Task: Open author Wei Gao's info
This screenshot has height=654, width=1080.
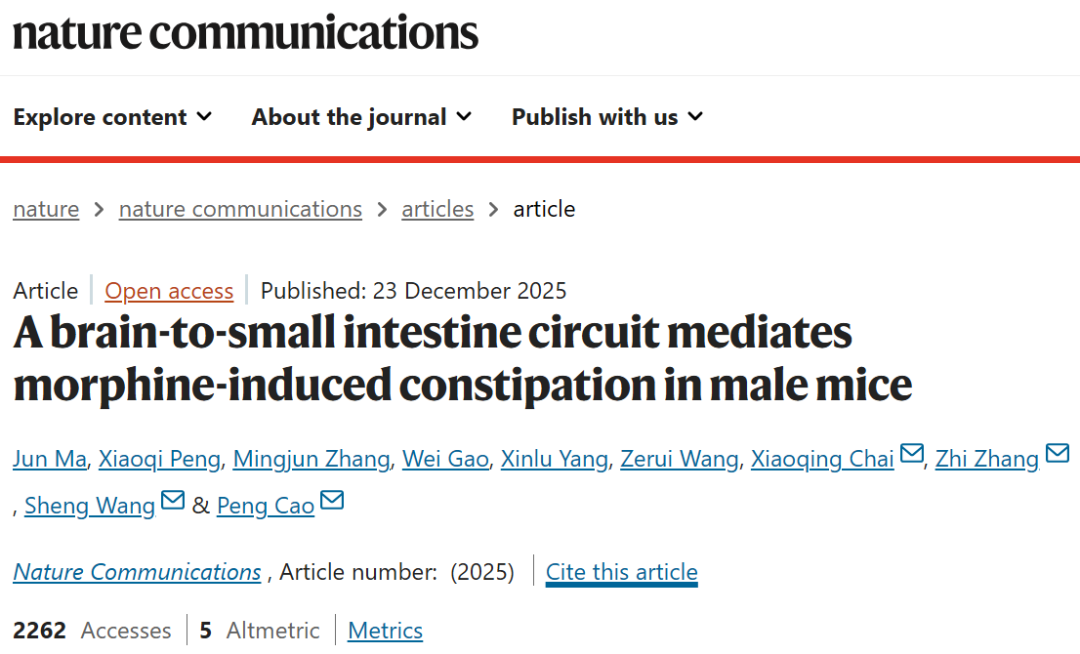Action: click(445, 459)
